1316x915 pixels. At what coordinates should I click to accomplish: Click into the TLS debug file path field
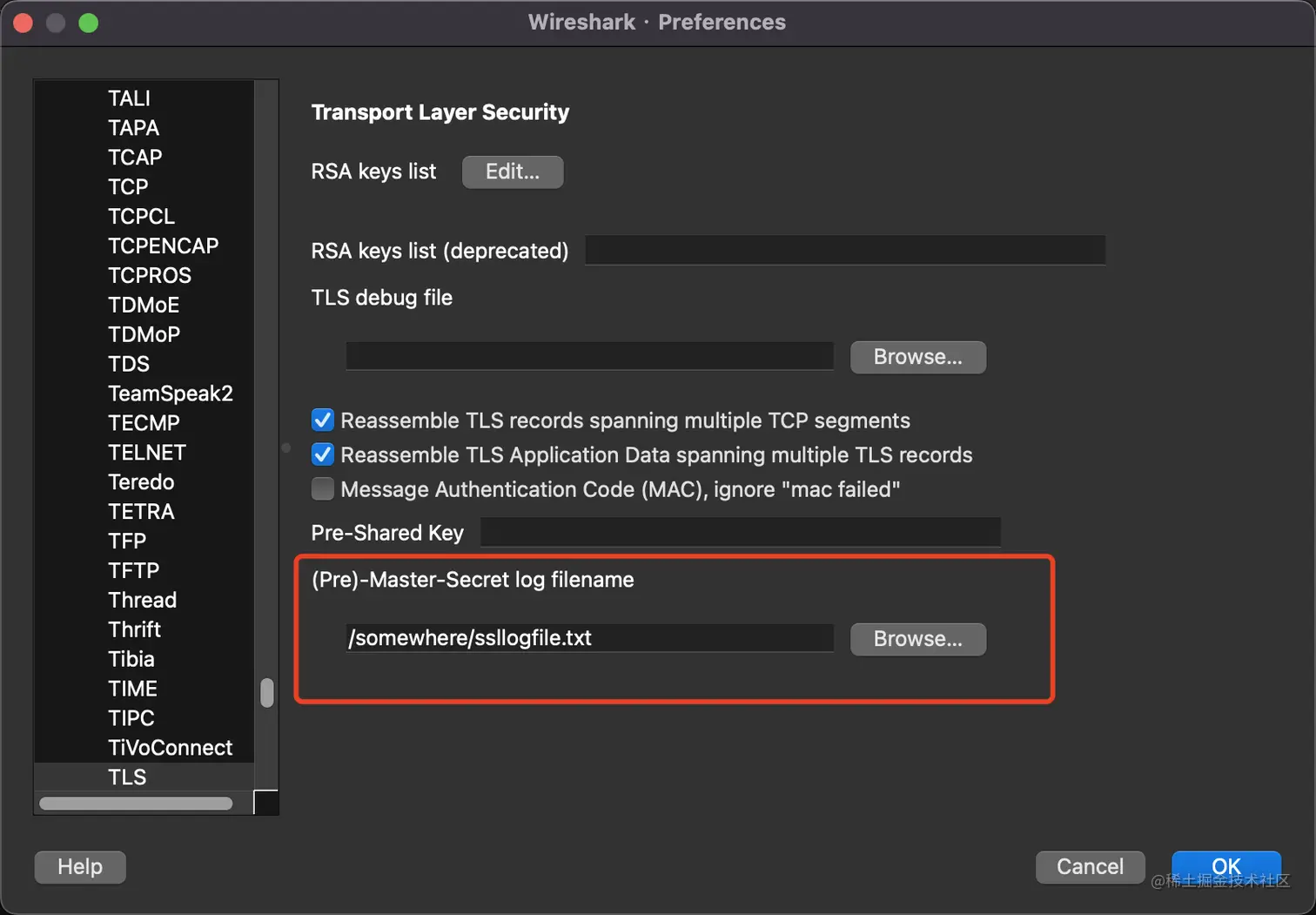[590, 356]
